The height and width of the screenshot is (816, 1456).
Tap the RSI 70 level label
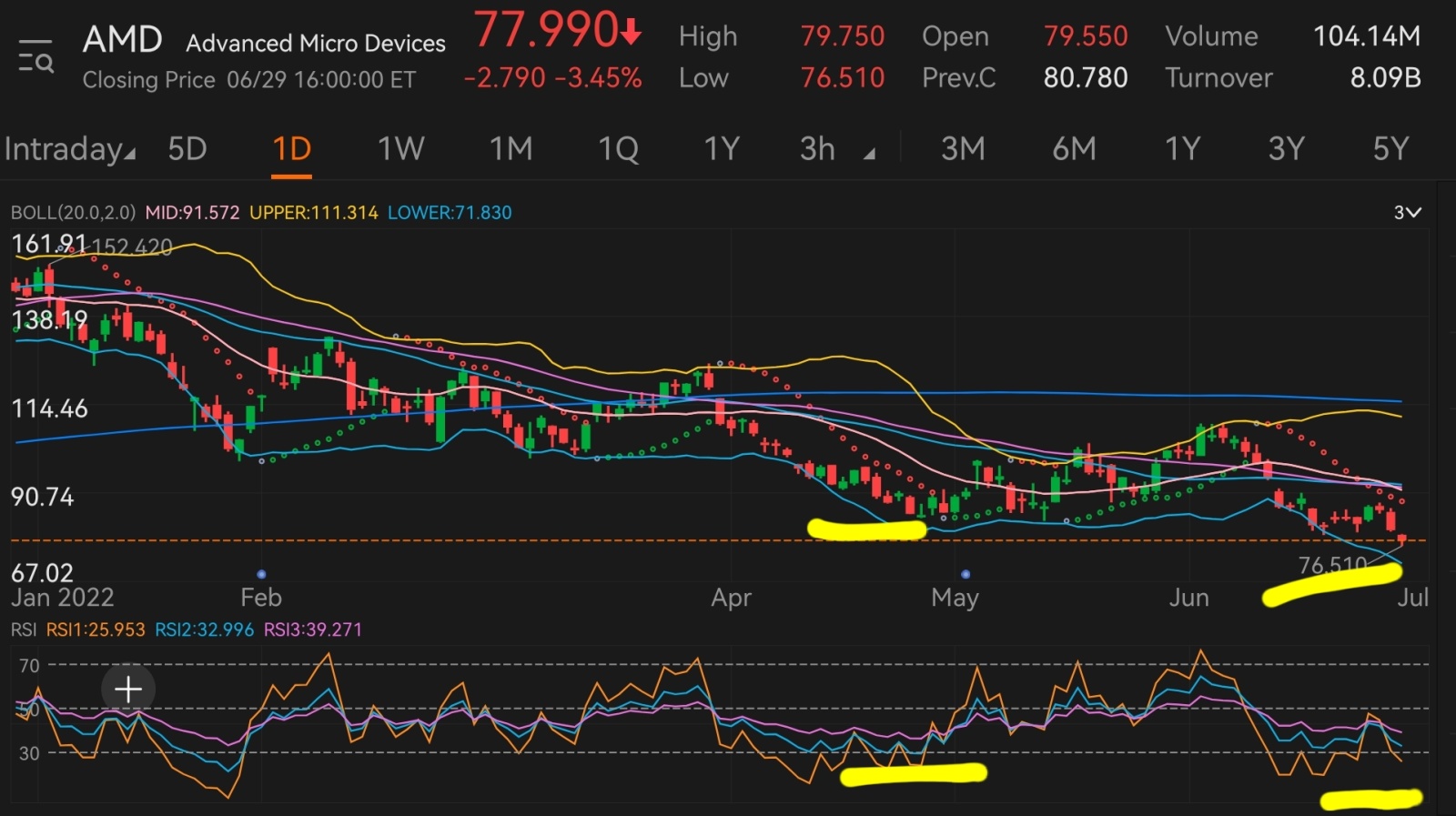point(29,666)
